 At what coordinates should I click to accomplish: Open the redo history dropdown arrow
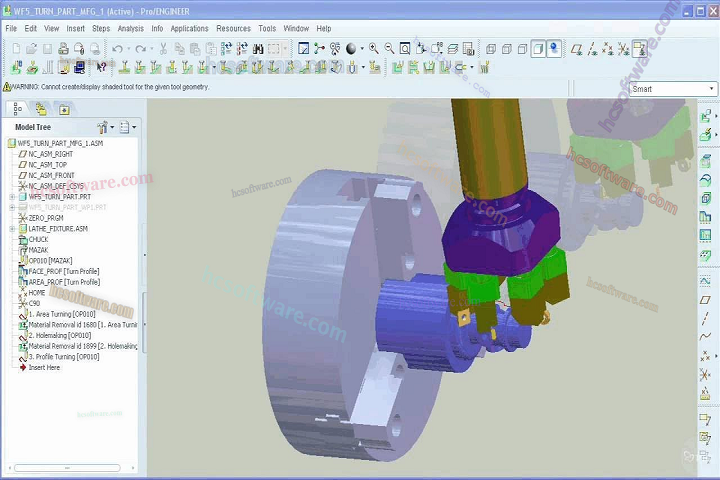[152, 49]
